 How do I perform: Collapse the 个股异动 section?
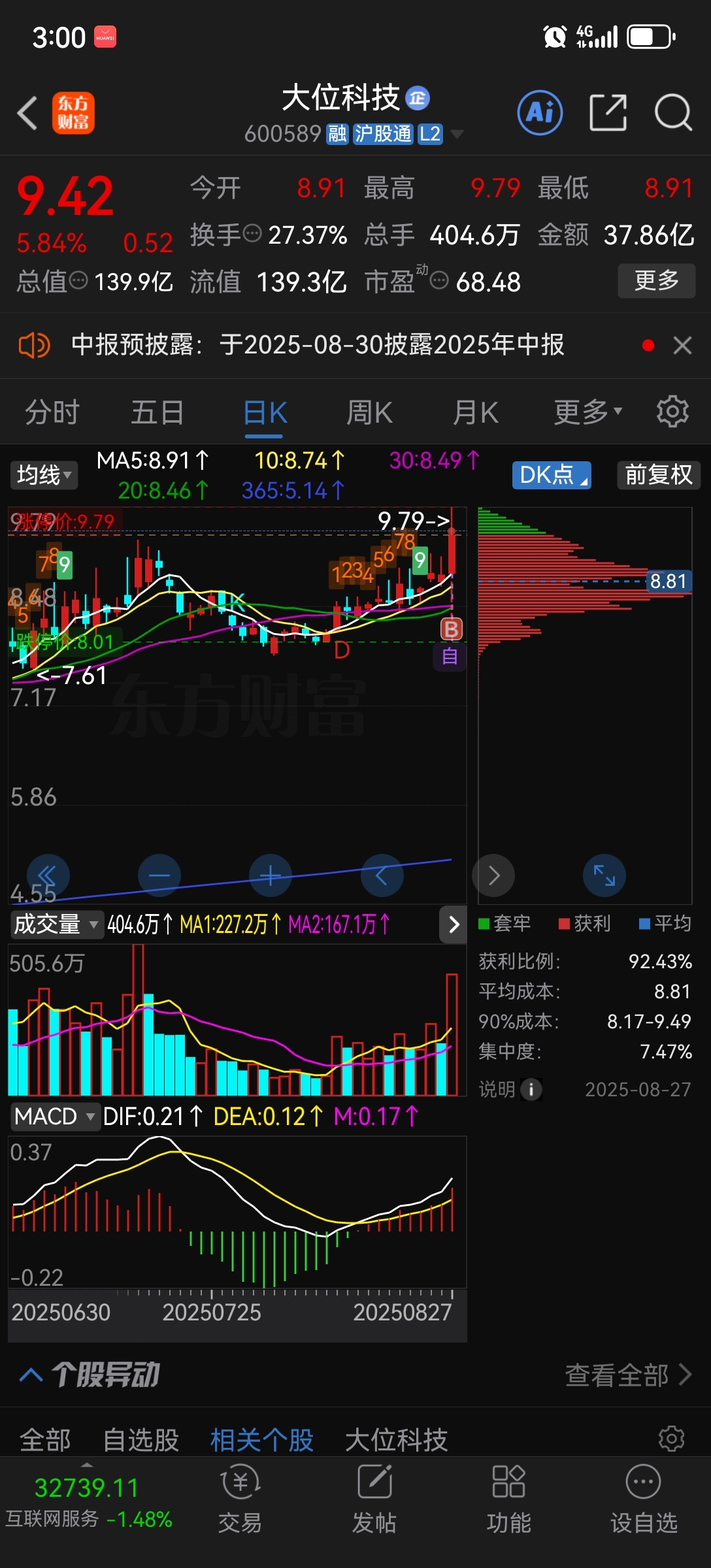pos(31,1375)
